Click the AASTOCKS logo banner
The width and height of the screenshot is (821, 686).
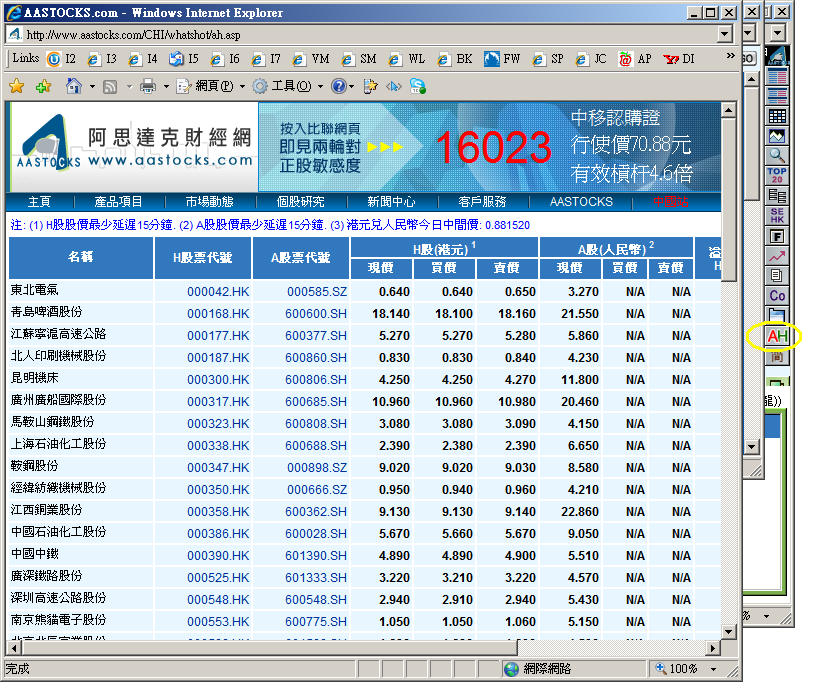coord(134,147)
